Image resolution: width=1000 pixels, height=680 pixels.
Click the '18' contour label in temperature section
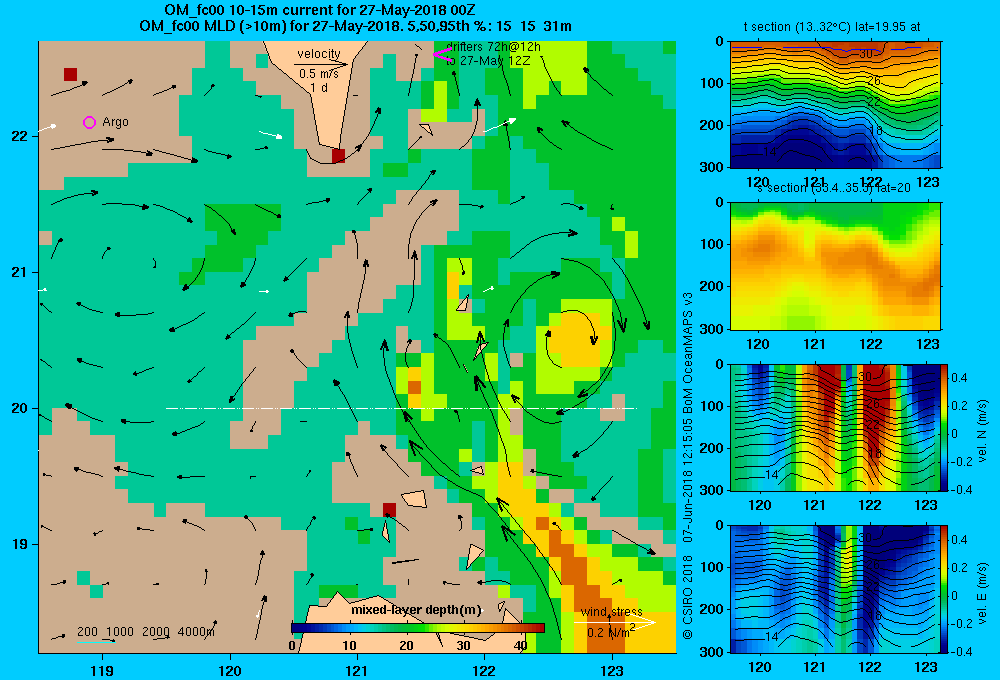[876, 130]
